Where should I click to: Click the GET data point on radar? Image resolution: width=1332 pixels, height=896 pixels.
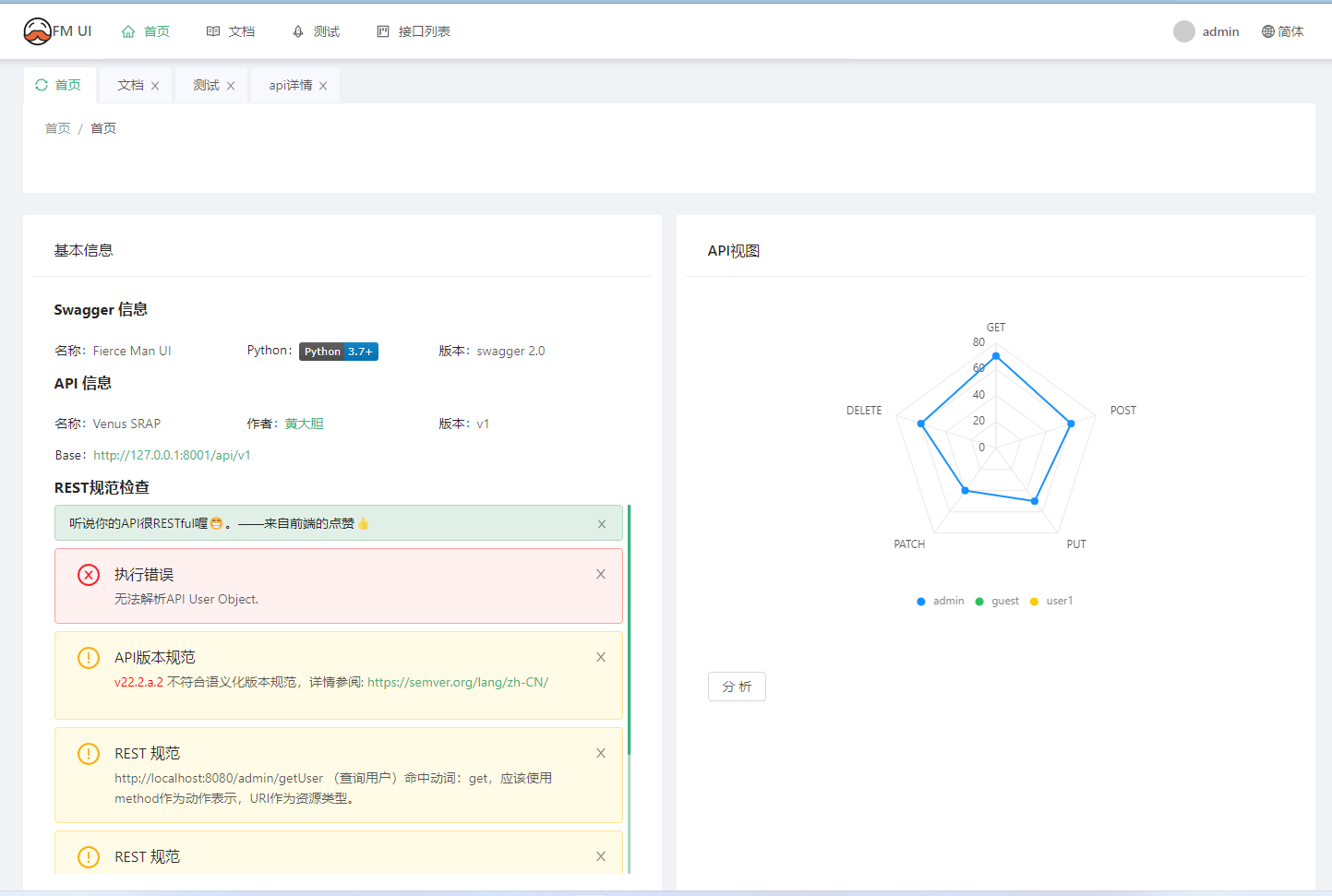click(x=996, y=355)
